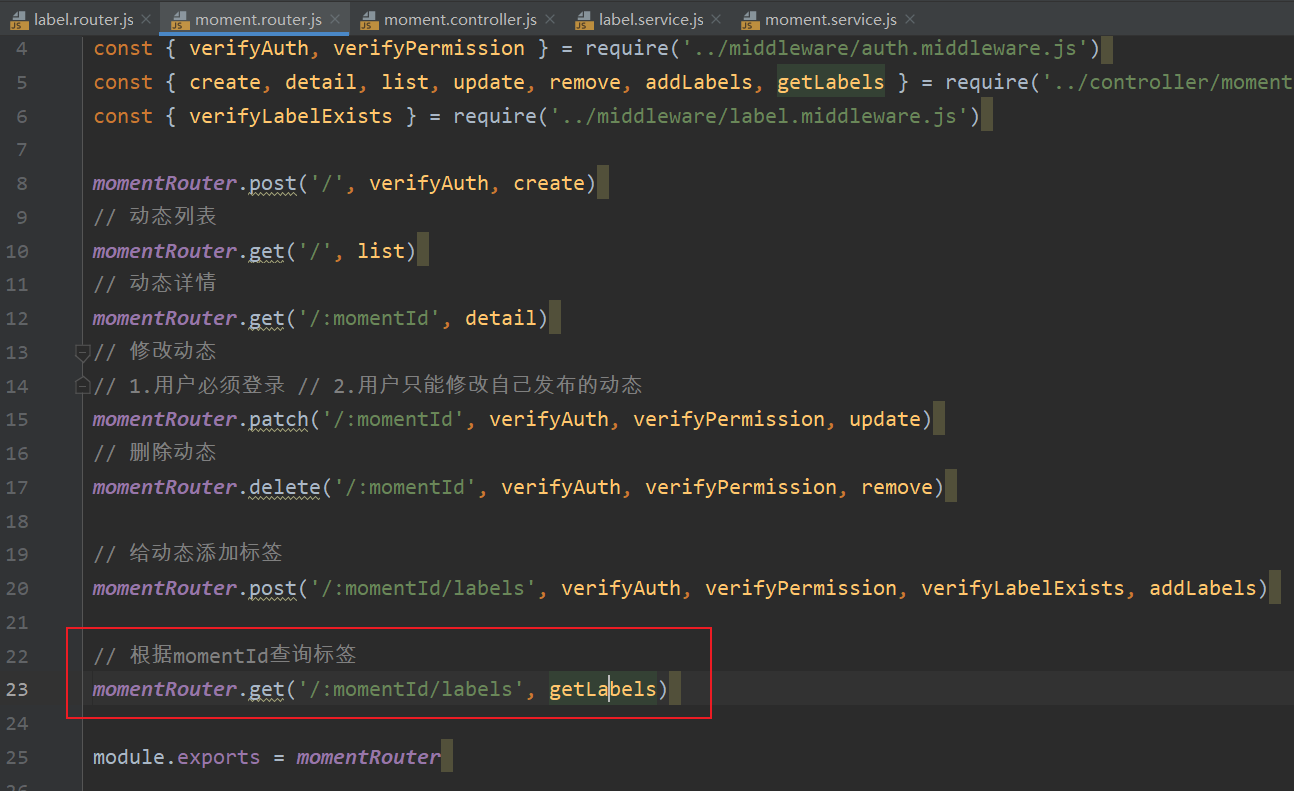Click the list handler on line 10
The image size is (1294, 791).
point(381,250)
